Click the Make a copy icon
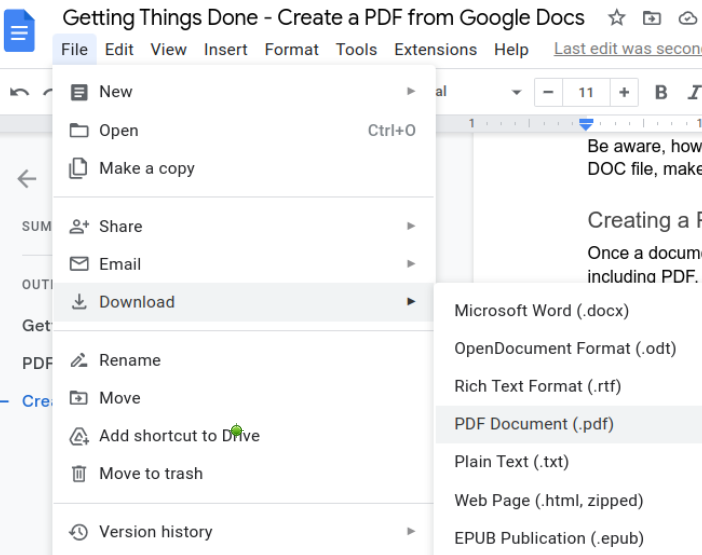Screen dimensions: 702x555 pyautogui.click(x=78, y=168)
